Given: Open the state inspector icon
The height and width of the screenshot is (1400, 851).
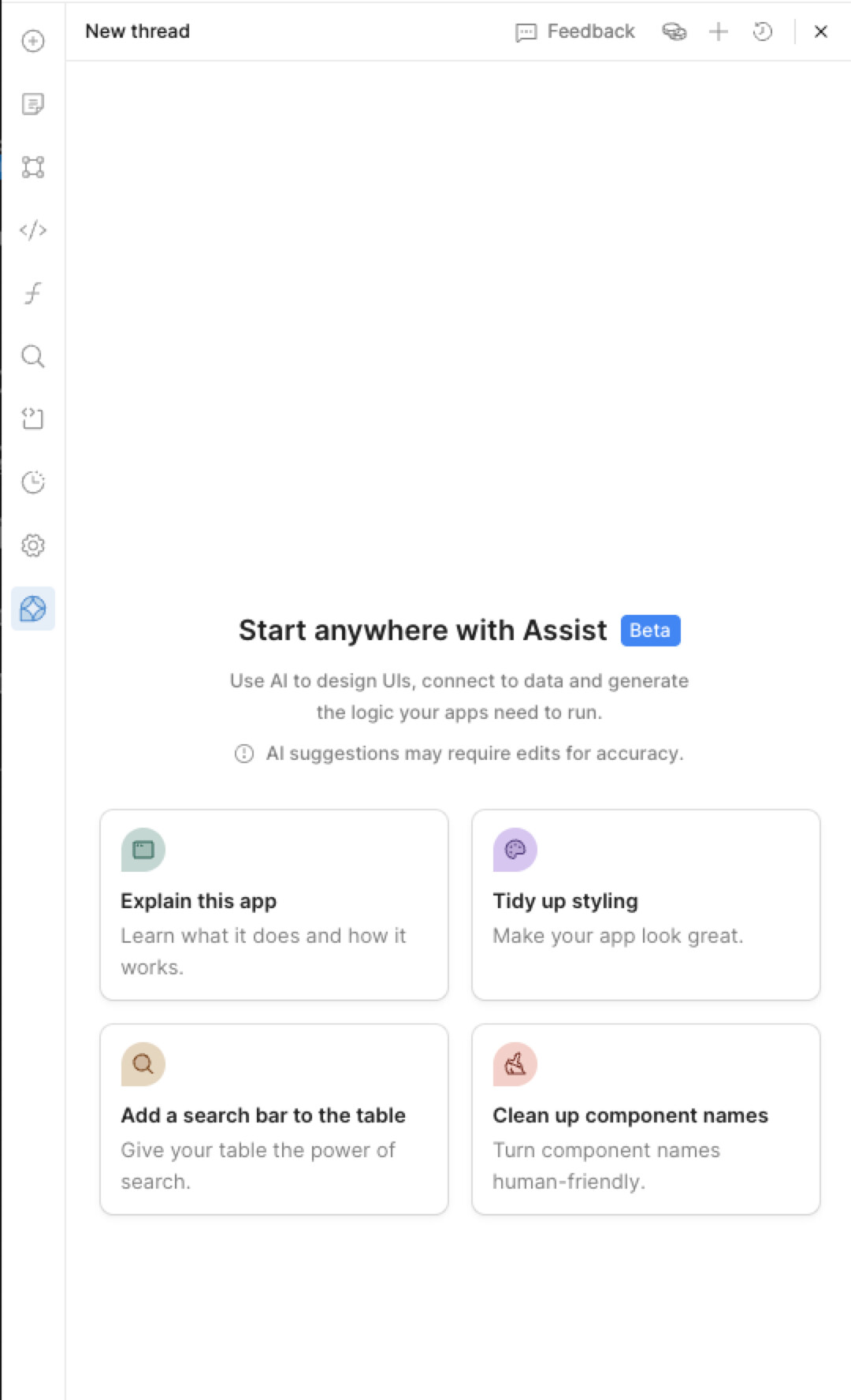Looking at the screenshot, I should click(33, 419).
